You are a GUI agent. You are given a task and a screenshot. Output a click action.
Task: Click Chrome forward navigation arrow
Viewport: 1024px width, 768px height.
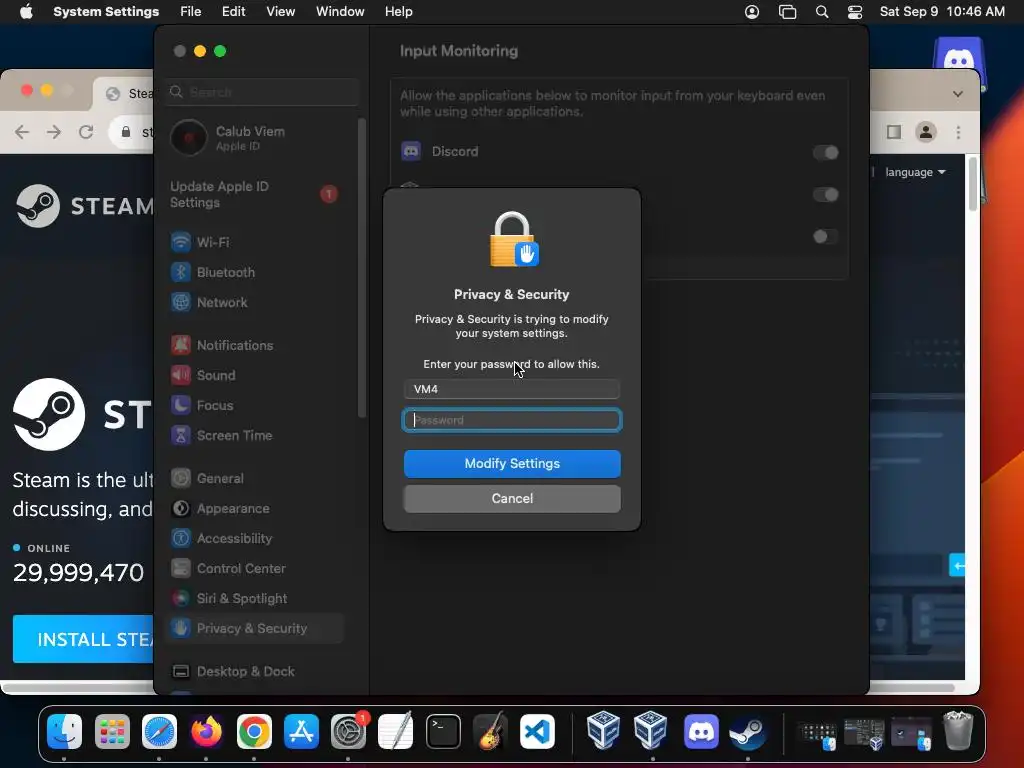(54, 132)
